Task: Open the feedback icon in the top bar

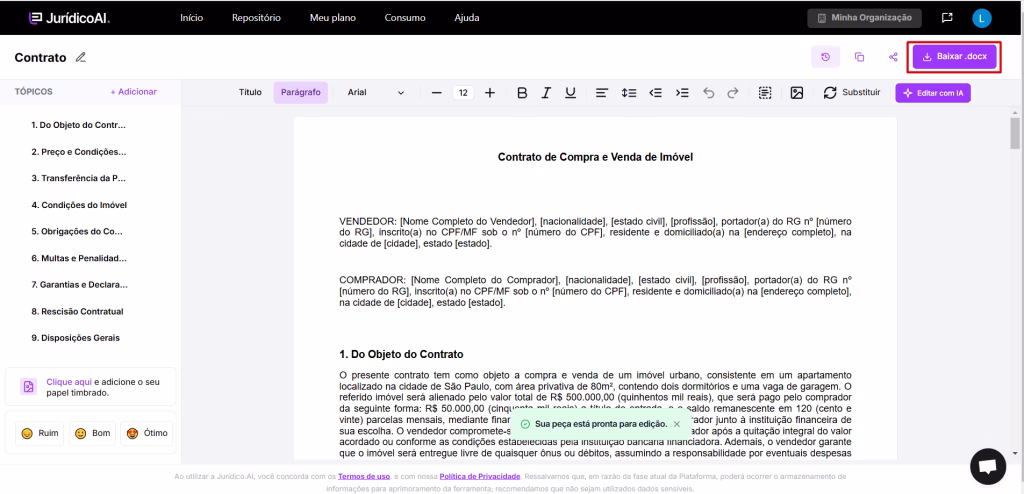Action: click(x=947, y=18)
